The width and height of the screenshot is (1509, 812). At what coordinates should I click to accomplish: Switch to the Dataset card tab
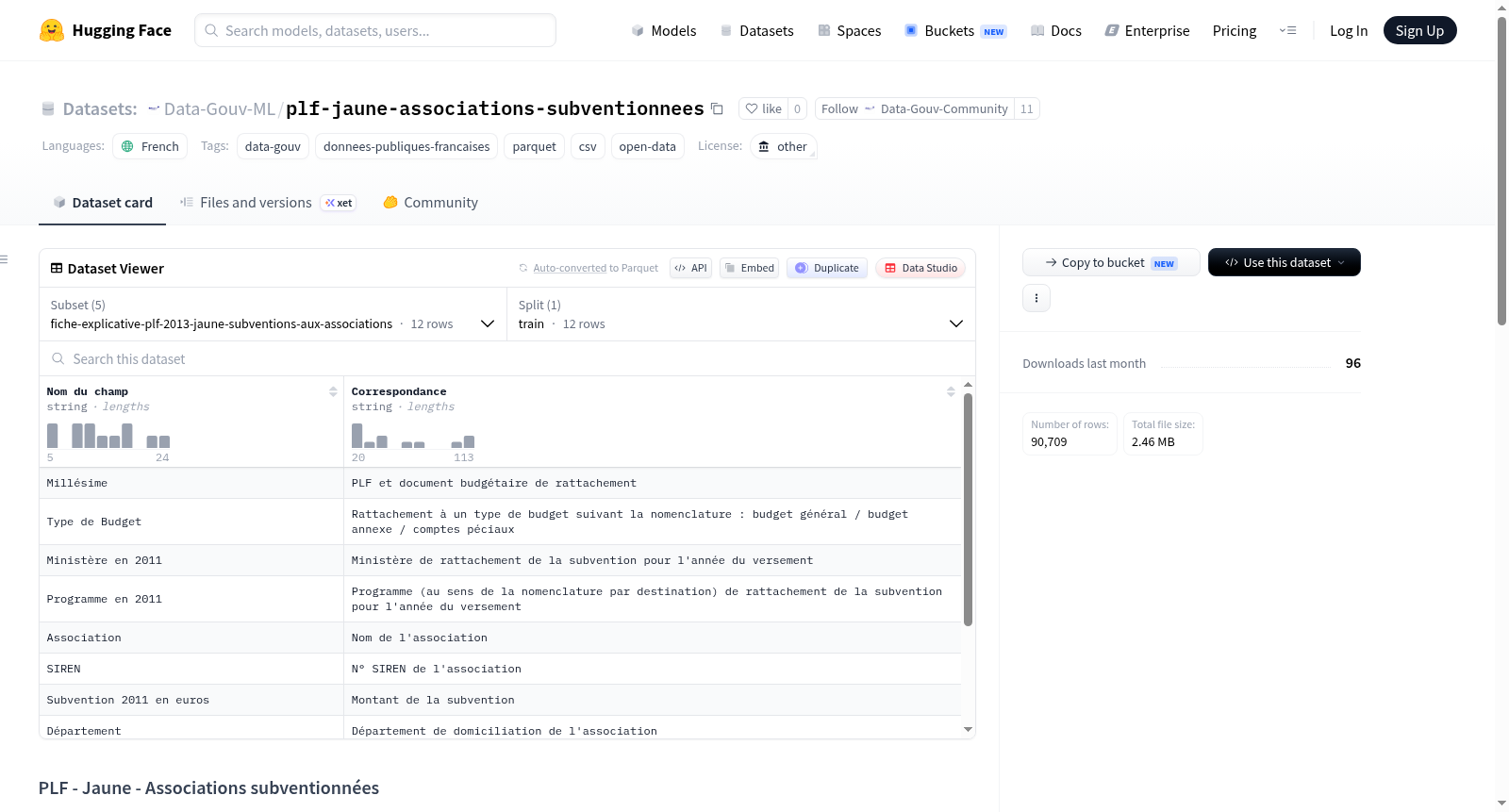tap(103, 203)
